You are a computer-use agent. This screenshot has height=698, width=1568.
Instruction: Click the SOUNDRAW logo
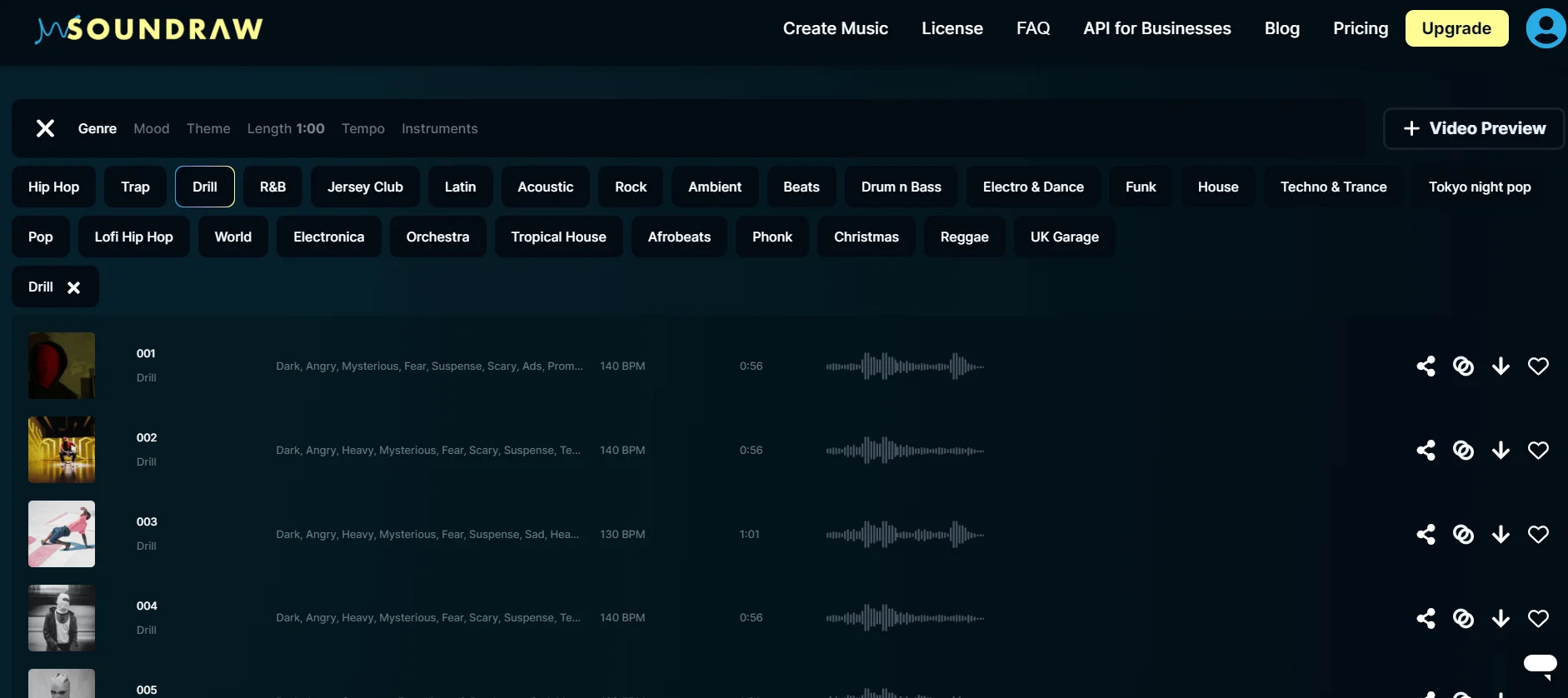[150, 29]
